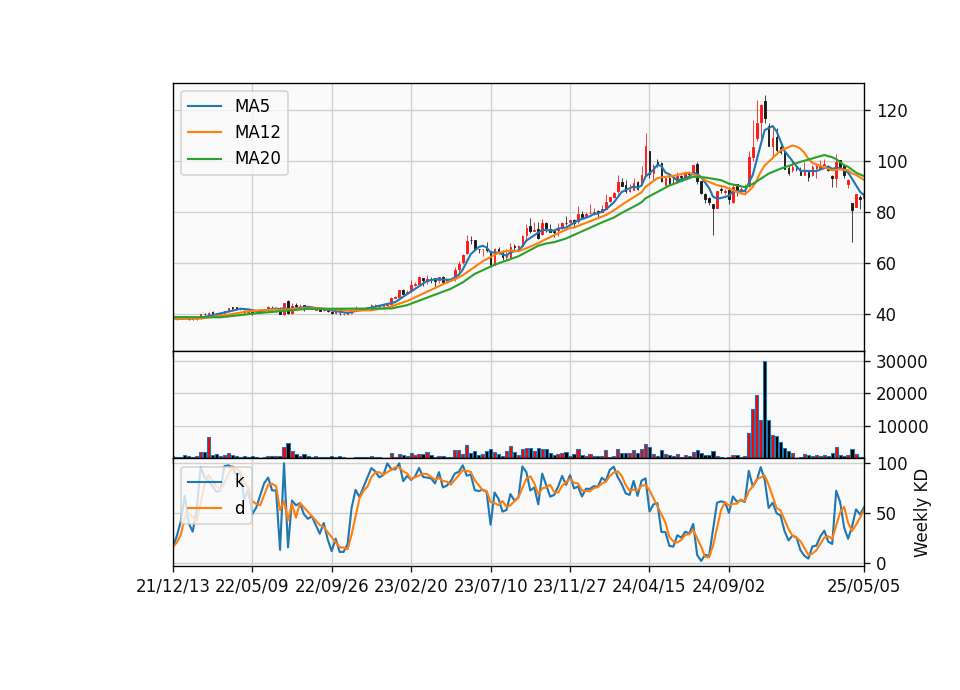Screen dimensions: 960x690
Task: Click the 24/04/15 date label
Action: coord(649,587)
